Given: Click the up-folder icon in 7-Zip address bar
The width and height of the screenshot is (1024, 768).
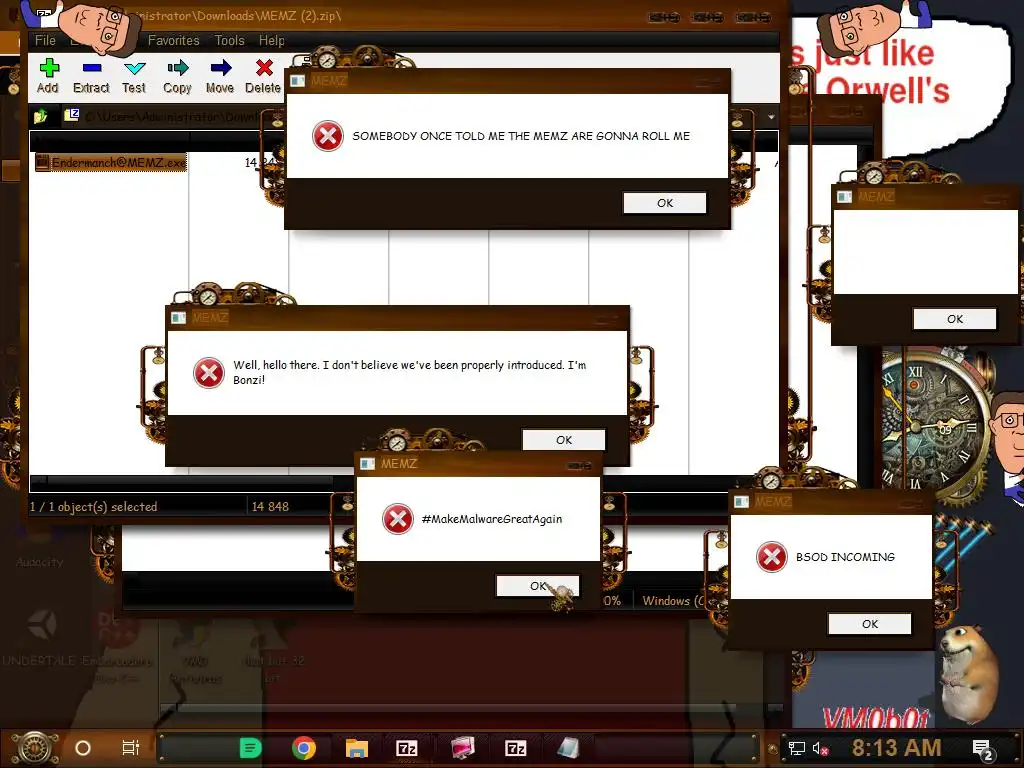Looking at the screenshot, I should 41,116.
